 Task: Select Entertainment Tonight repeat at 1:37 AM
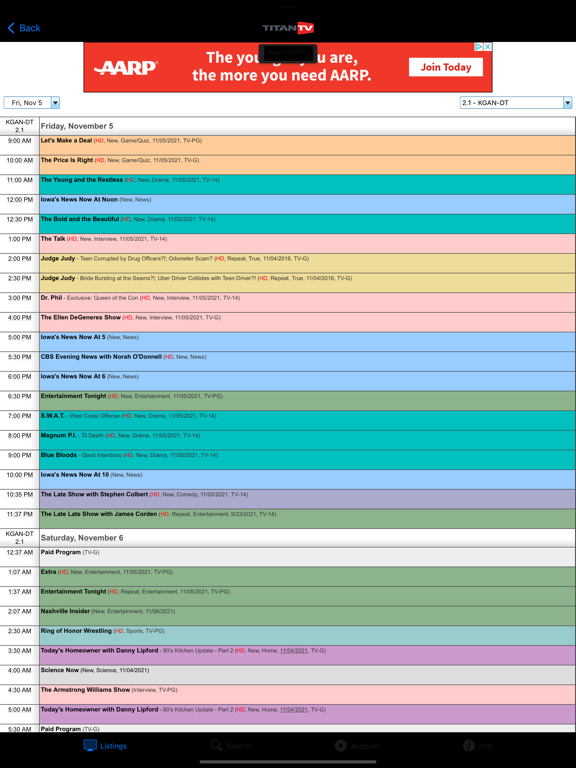(x=307, y=596)
